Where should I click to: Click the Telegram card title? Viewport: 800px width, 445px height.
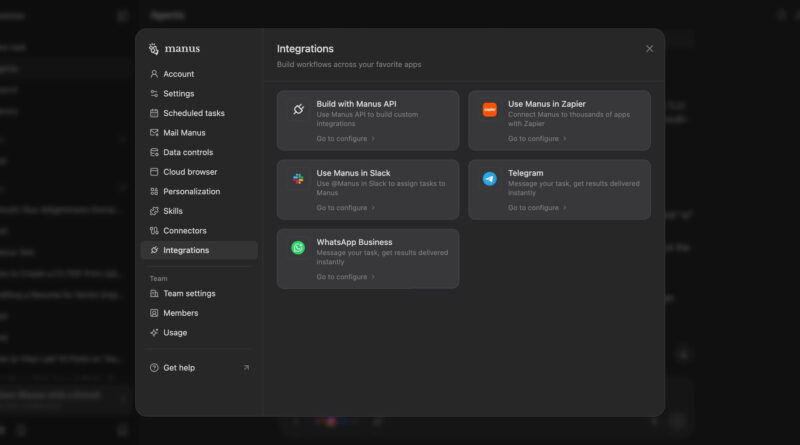pos(526,173)
